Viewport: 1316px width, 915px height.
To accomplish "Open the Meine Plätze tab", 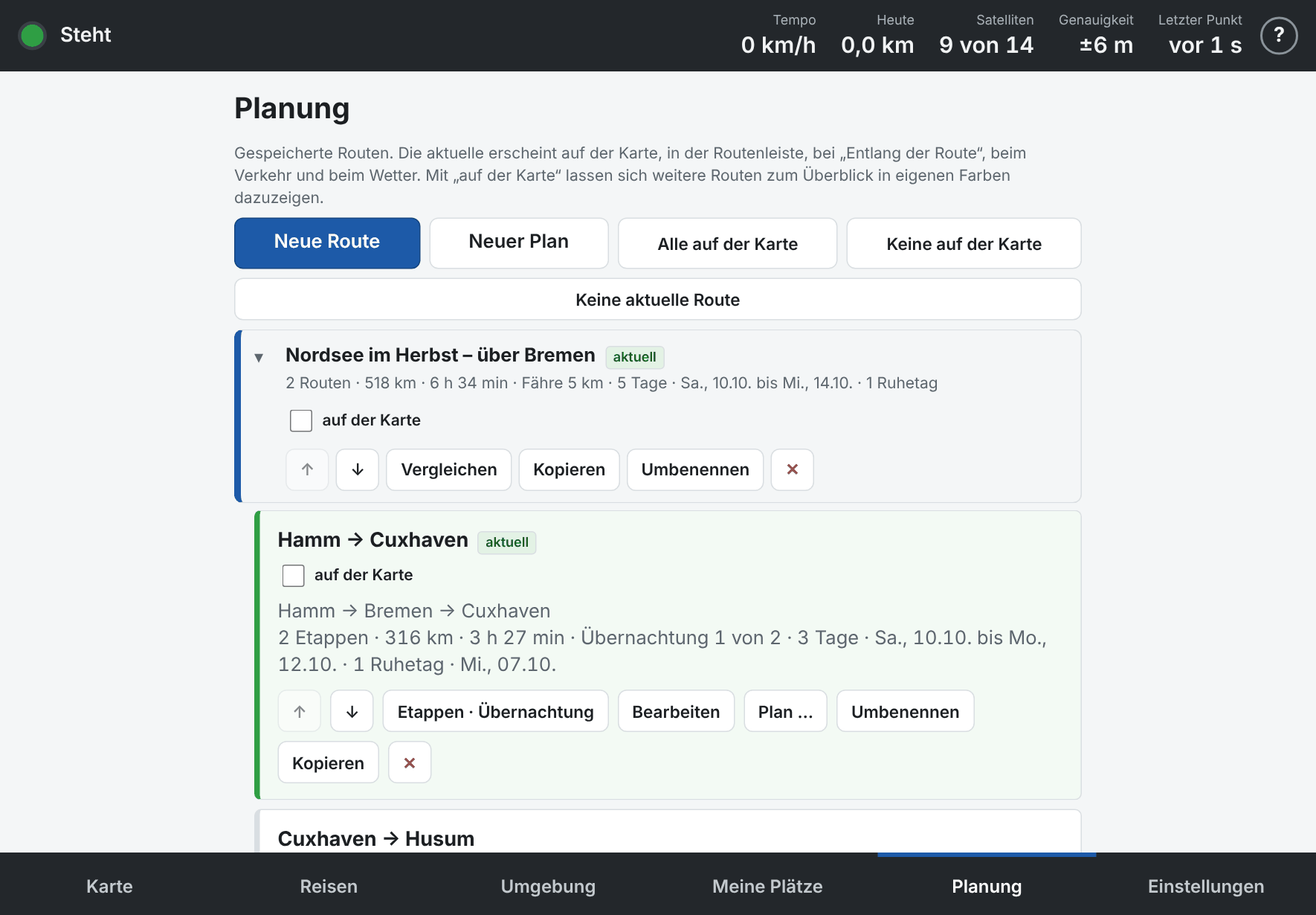I will [x=767, y=886].
